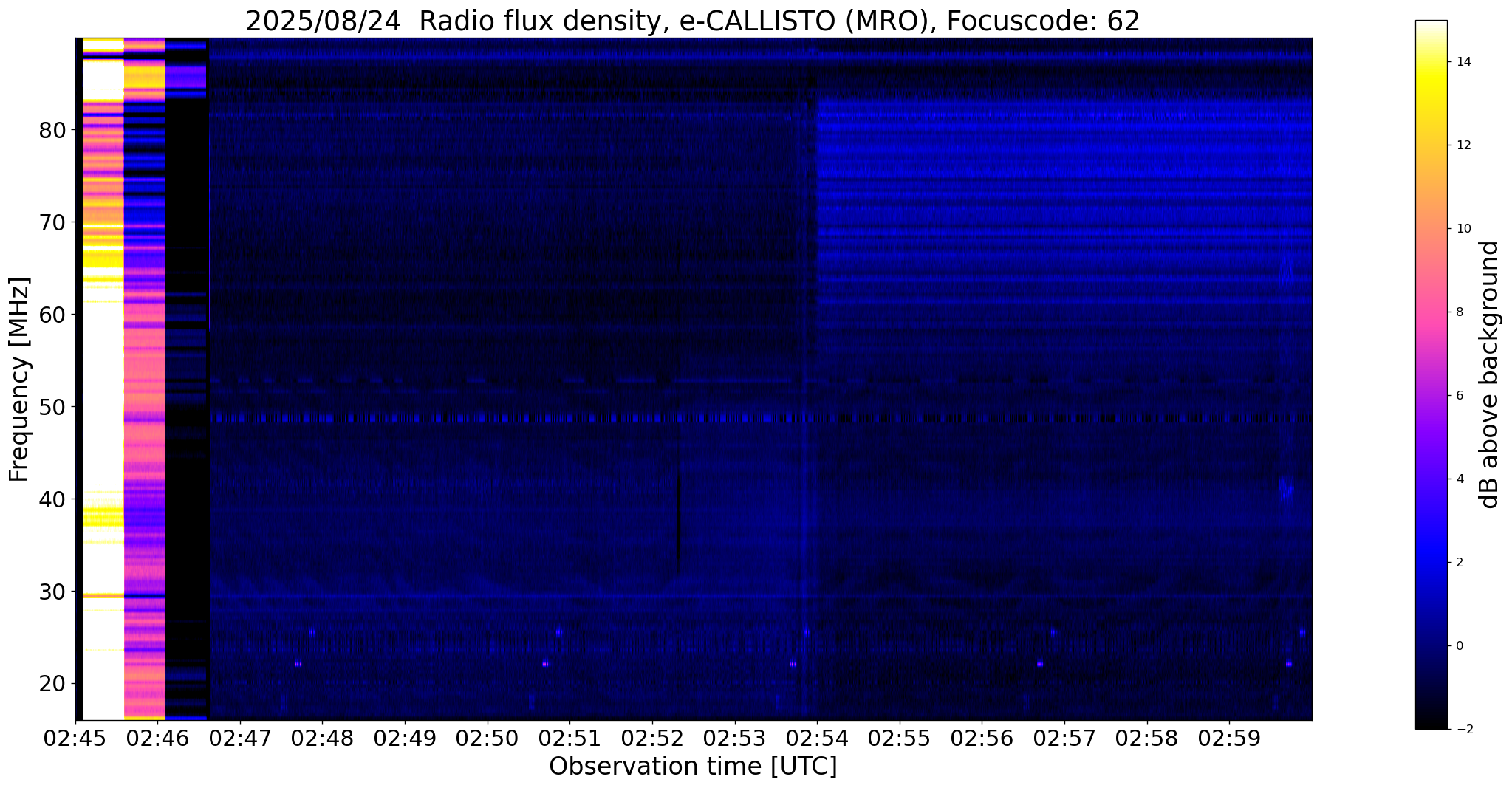This screenshot has height=788, width=1512.
Task: Select the 02:56 time tick label
Action: click(982, 739)
